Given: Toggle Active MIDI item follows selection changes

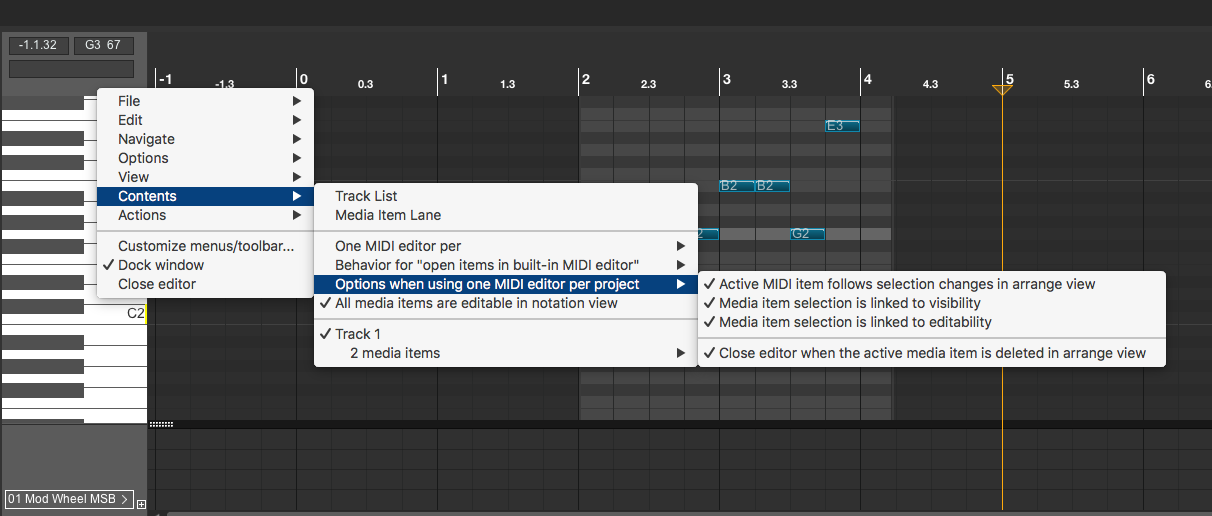Looking at the screenshot, I should (x=907, y=284).
